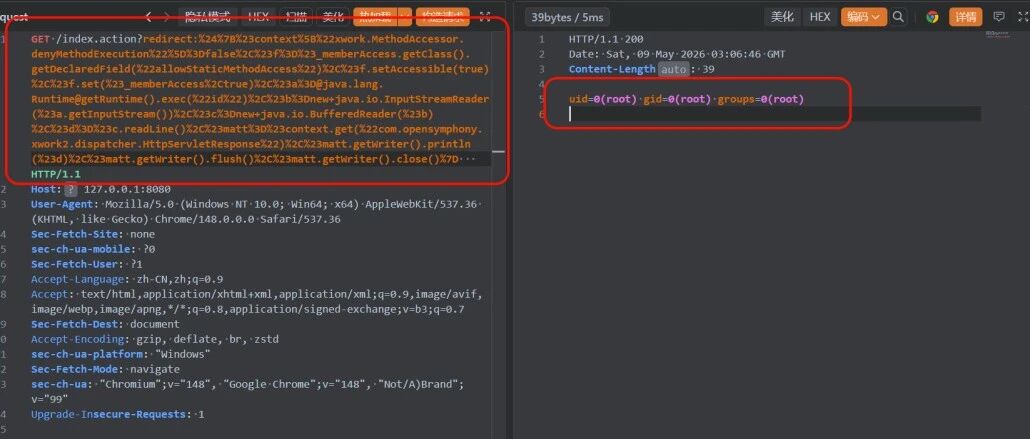
Task: Click the HTTP/1.1 200 status line
Action: pyautogui.click(x=606, y=39)
